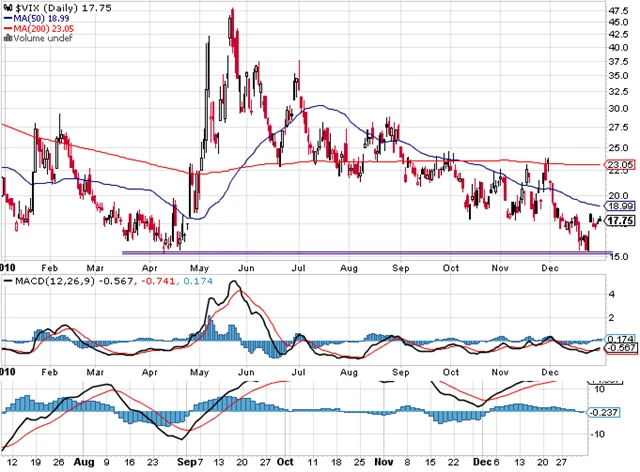
Task: Click the red MA(200) line marker in legend
Action: pyautogui.click(x=7, y=30)
